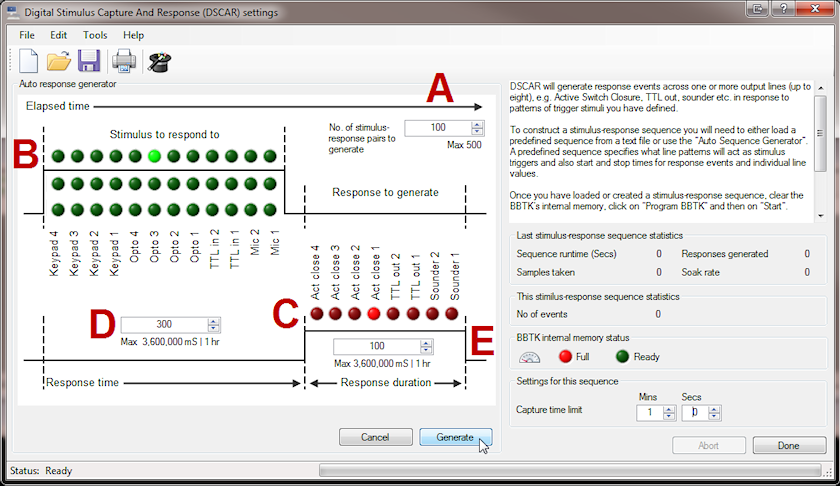Click the Print toolbar icon

click(124, 62)
